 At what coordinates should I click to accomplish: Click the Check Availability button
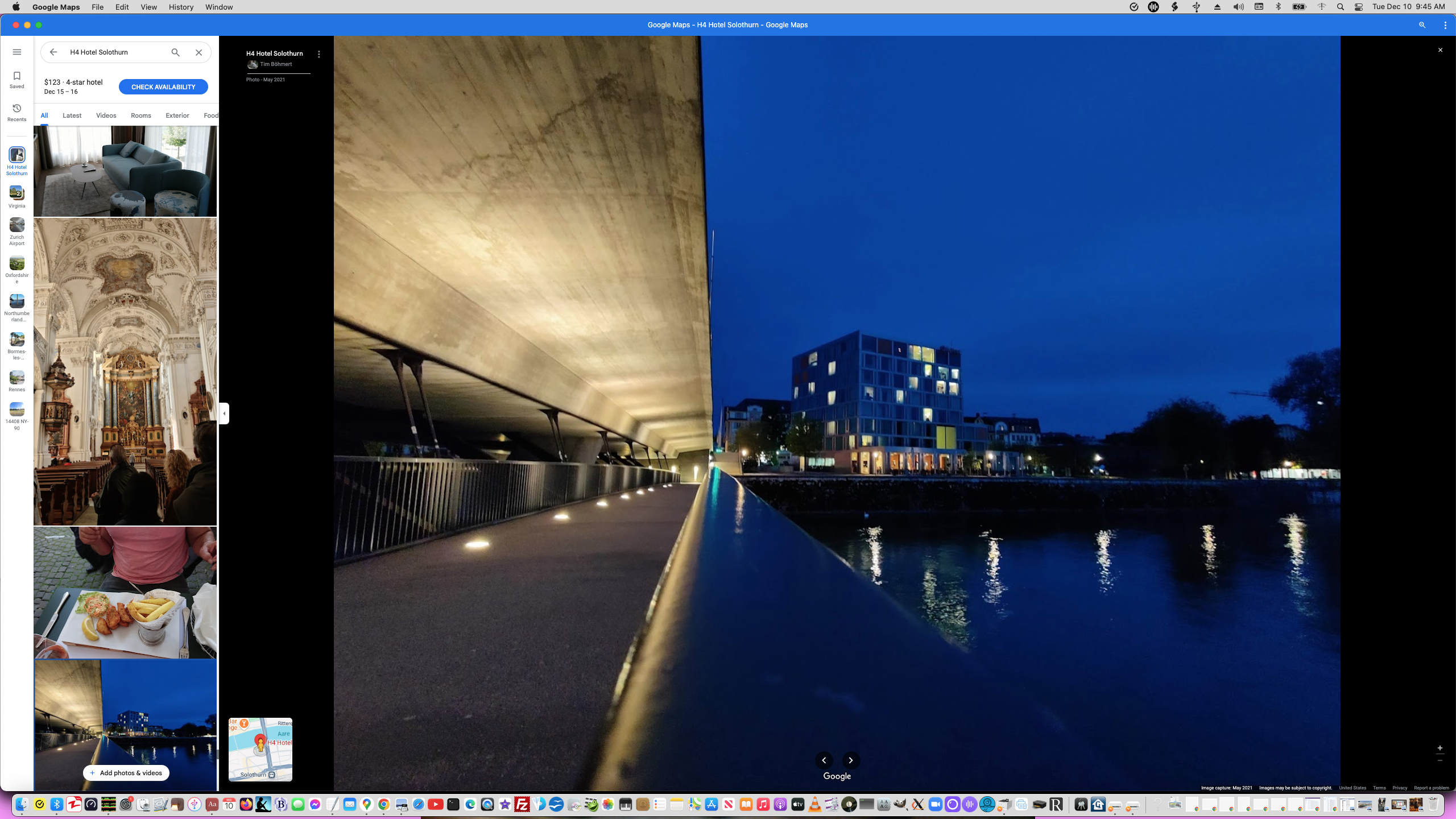coord(163,87)
